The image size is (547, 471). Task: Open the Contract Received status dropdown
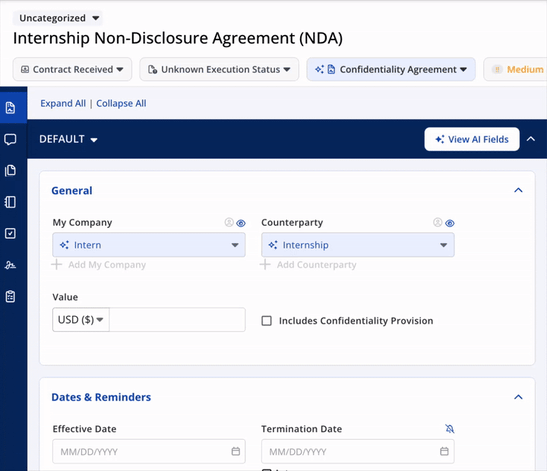(72, 69)
